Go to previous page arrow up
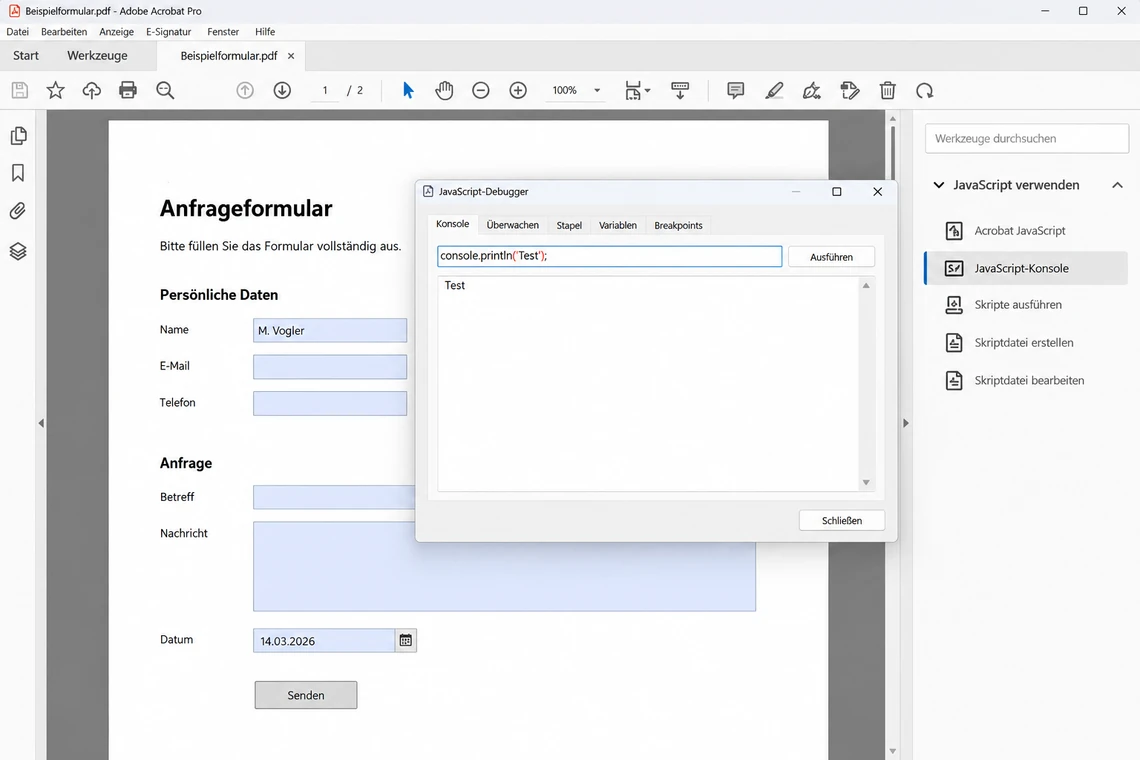 (x=245, y=90)
